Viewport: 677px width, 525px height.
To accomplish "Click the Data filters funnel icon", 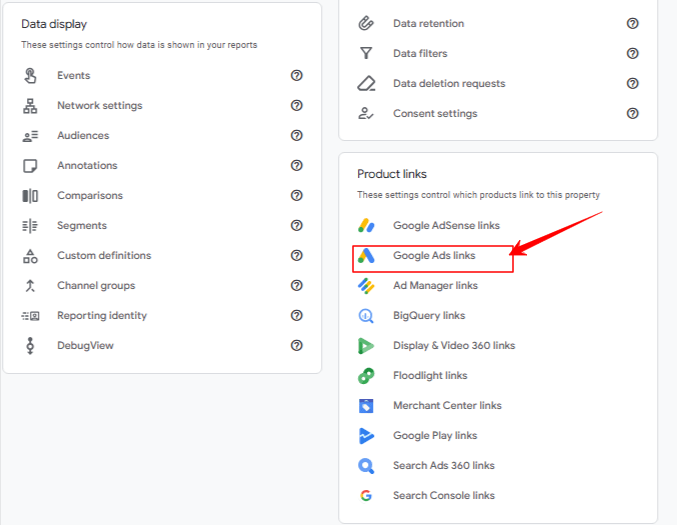I will pyautogui.click(x=366, y=53).
